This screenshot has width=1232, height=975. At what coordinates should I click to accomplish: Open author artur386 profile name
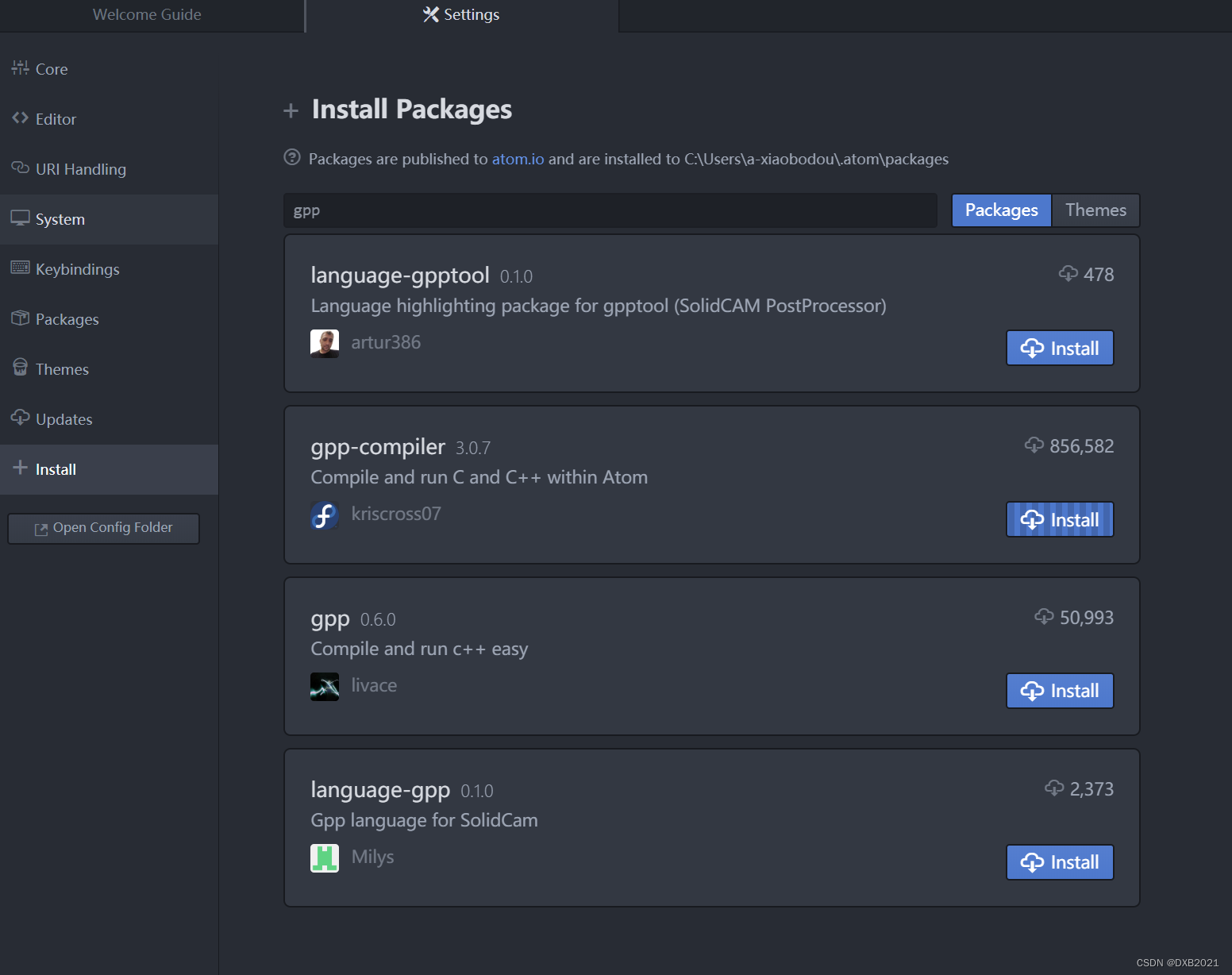386,342
